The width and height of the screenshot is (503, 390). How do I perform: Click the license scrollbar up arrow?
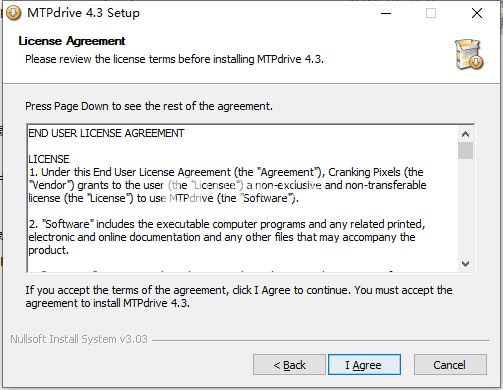click(x=465, y=134)
